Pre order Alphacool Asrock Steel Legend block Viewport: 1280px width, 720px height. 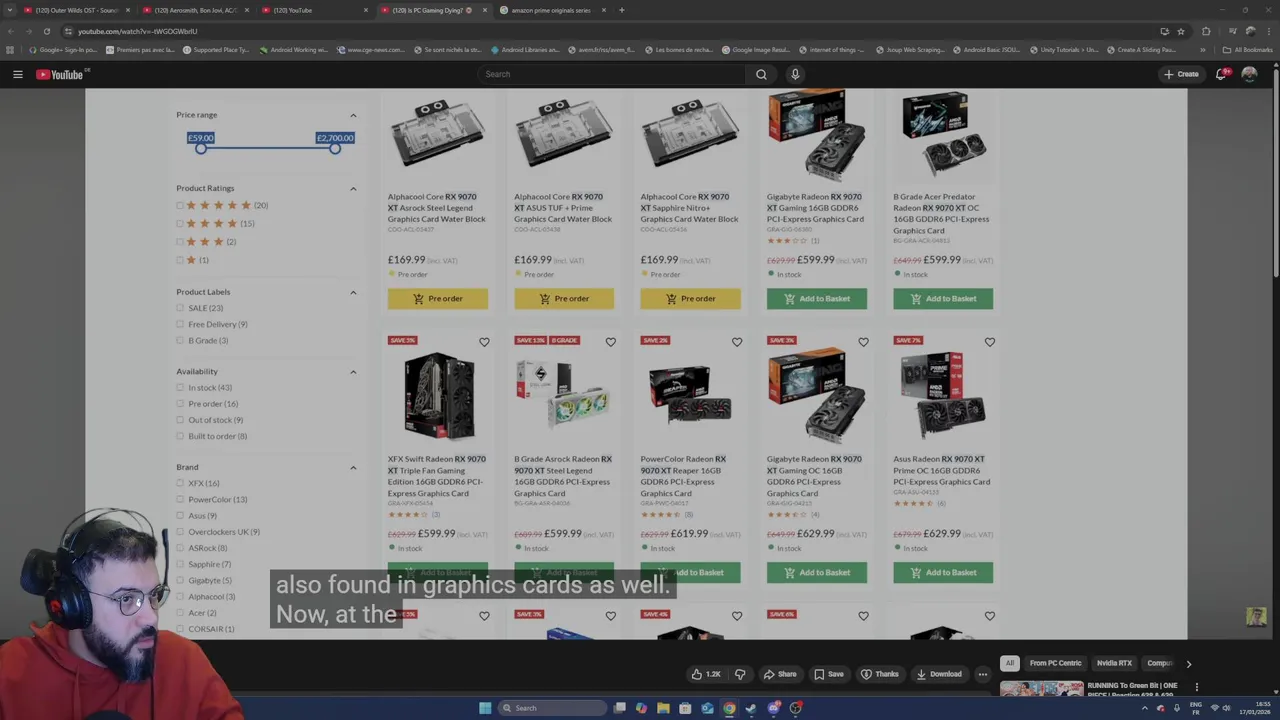point(438,298)
